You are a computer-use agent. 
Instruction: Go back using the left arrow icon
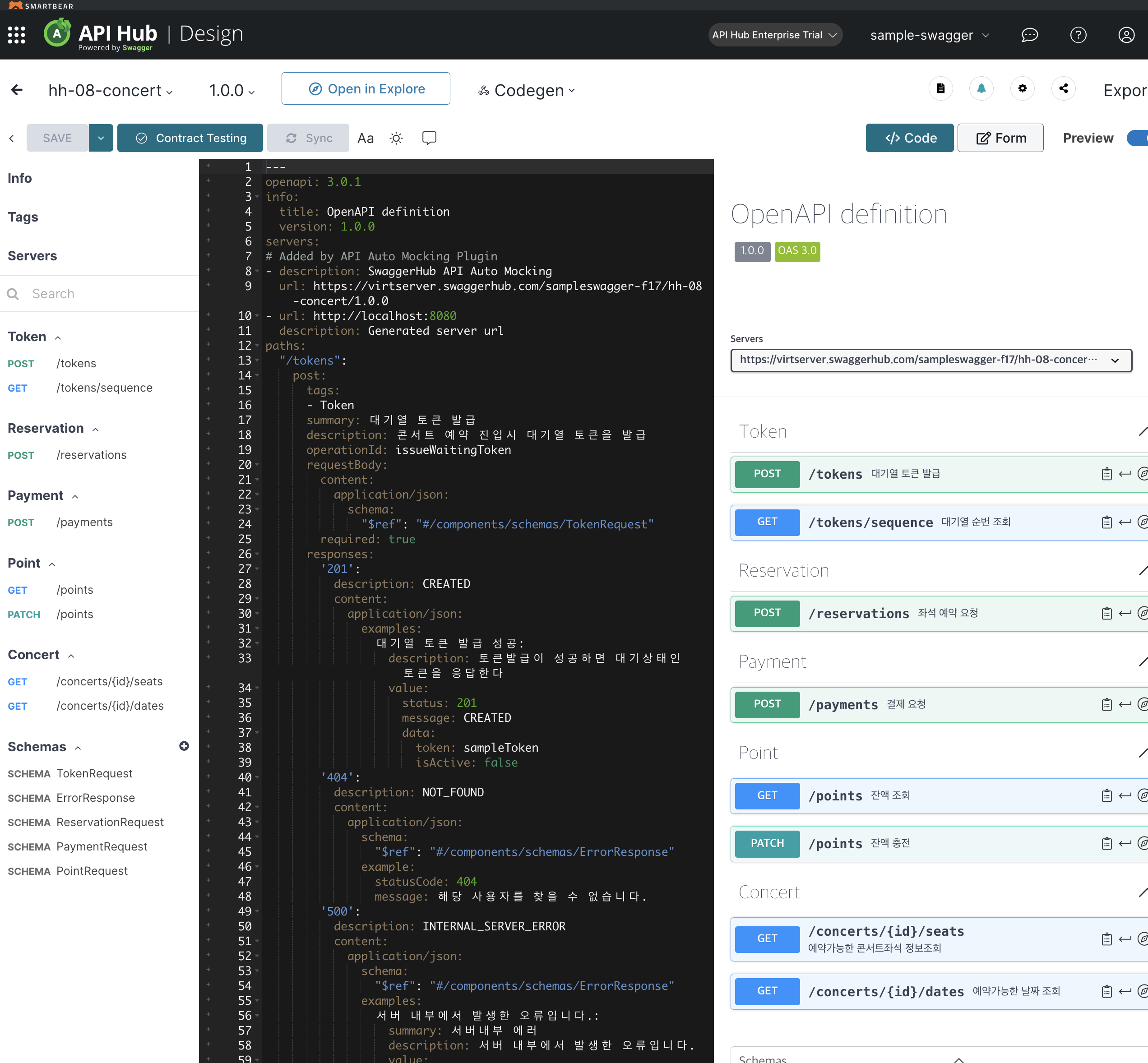tap(17, 90)
